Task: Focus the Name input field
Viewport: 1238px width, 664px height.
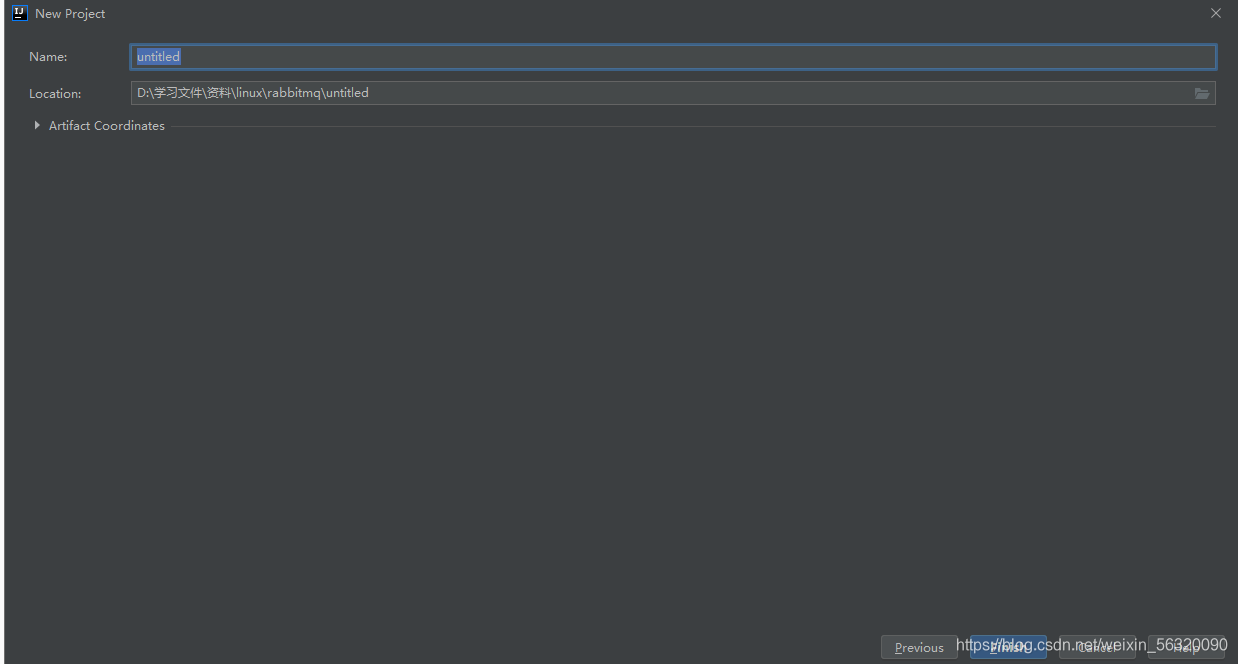Action: (673, 57)
